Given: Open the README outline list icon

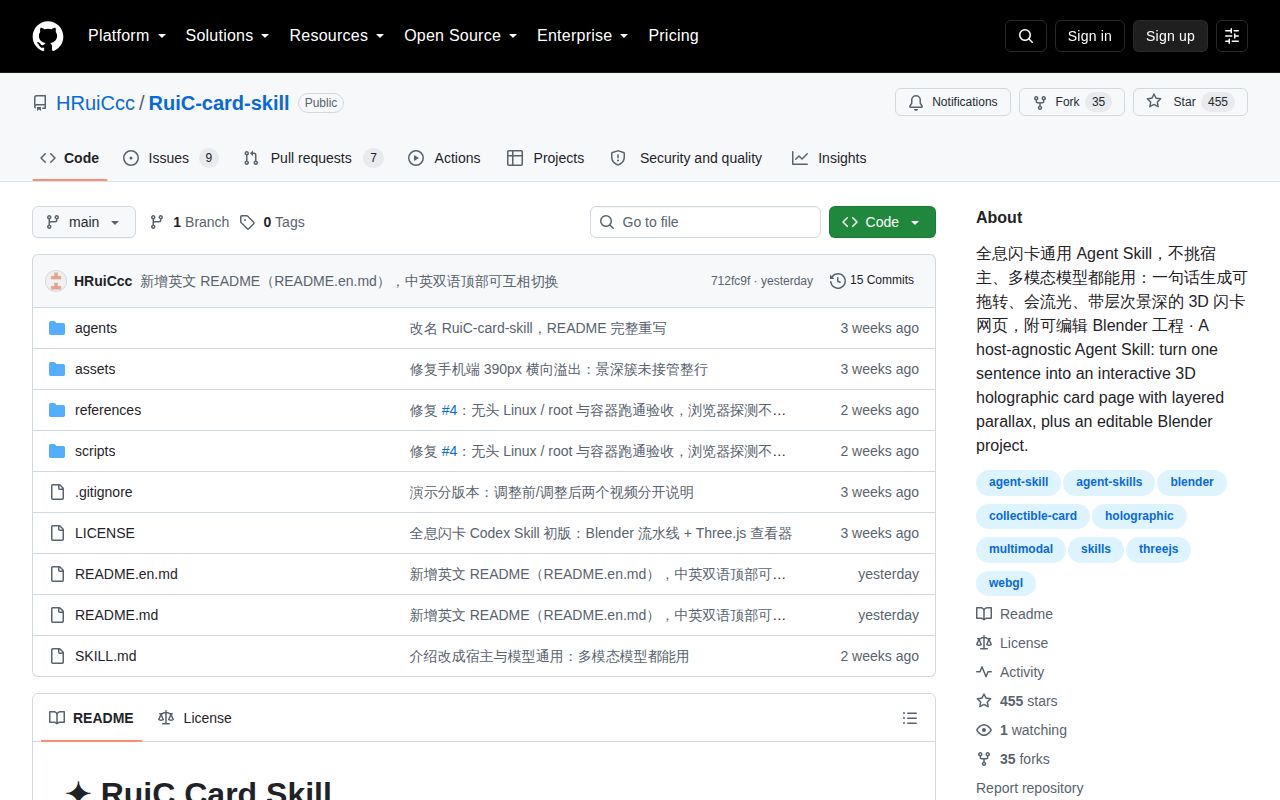Looking at the screenshot, I should 910,718.
